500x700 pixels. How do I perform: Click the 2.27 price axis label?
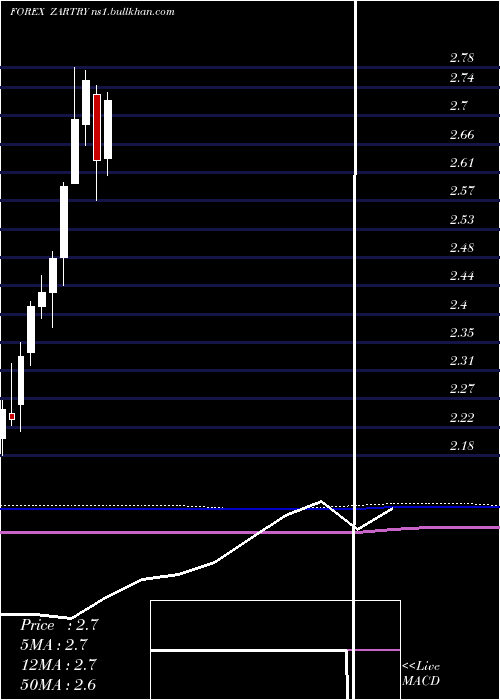pyautogui.click(x=462, y=389)
